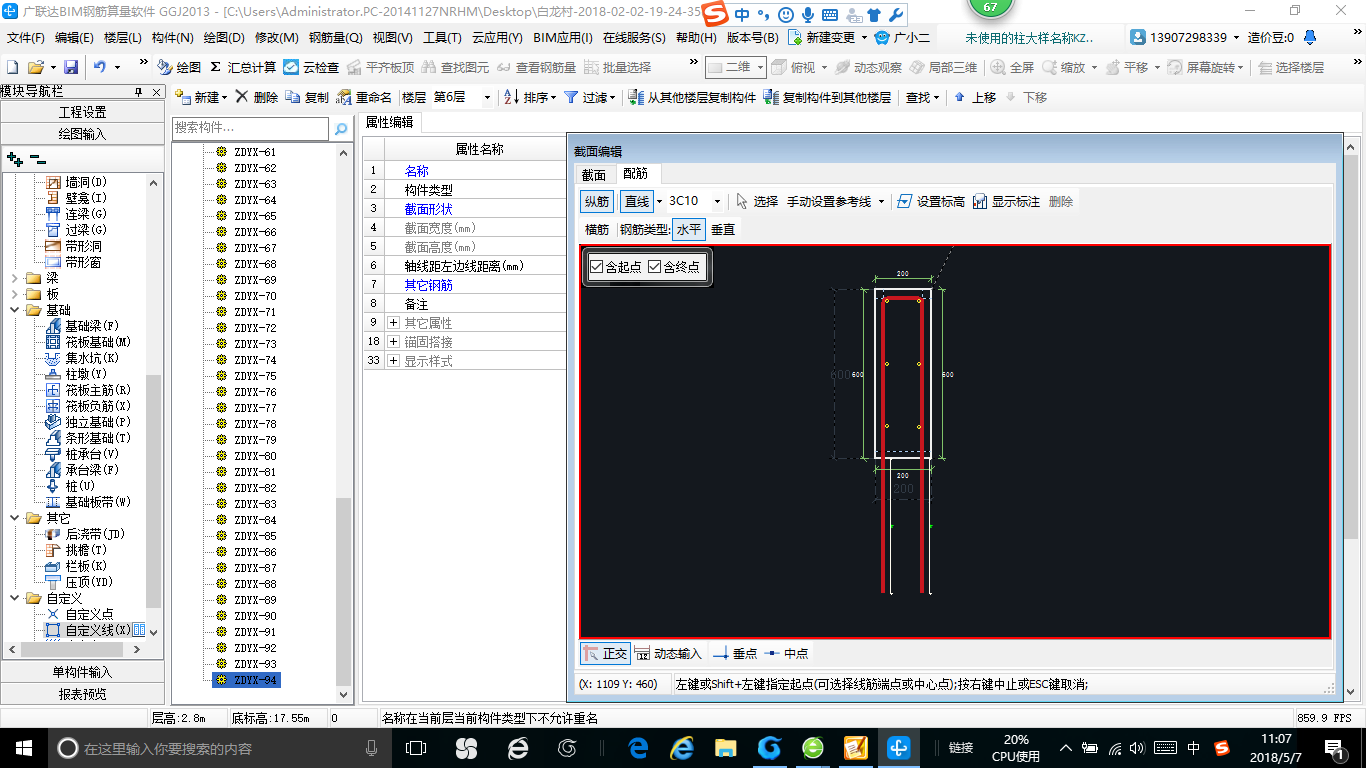Click the search magnifier icon for components
Image resolution: width=1366 pixels, height=768 pixels.
tap(340, 128)
